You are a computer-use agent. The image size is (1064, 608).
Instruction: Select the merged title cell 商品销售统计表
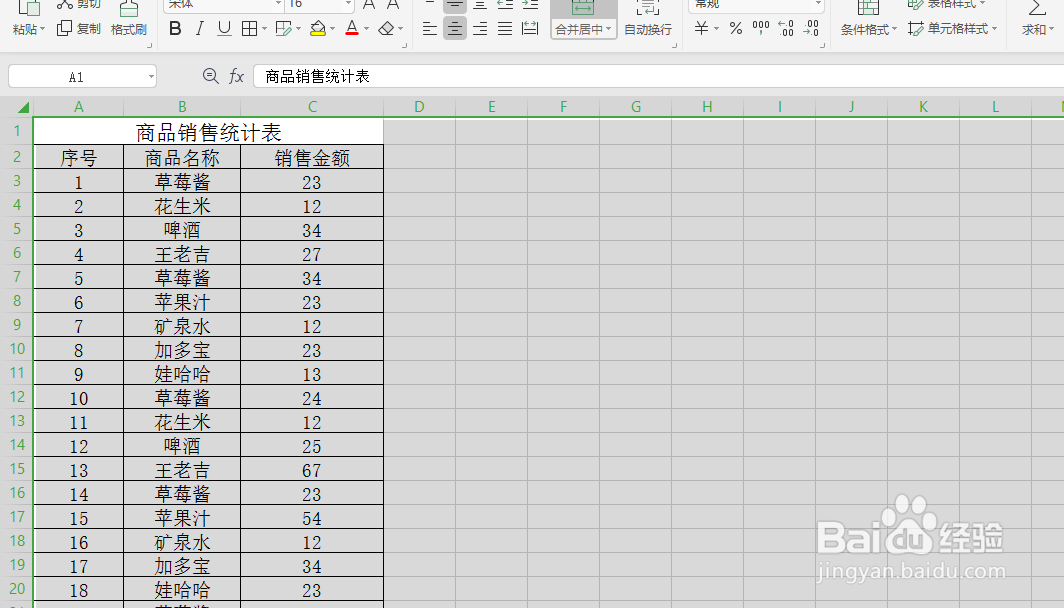[x=208, y=132]
